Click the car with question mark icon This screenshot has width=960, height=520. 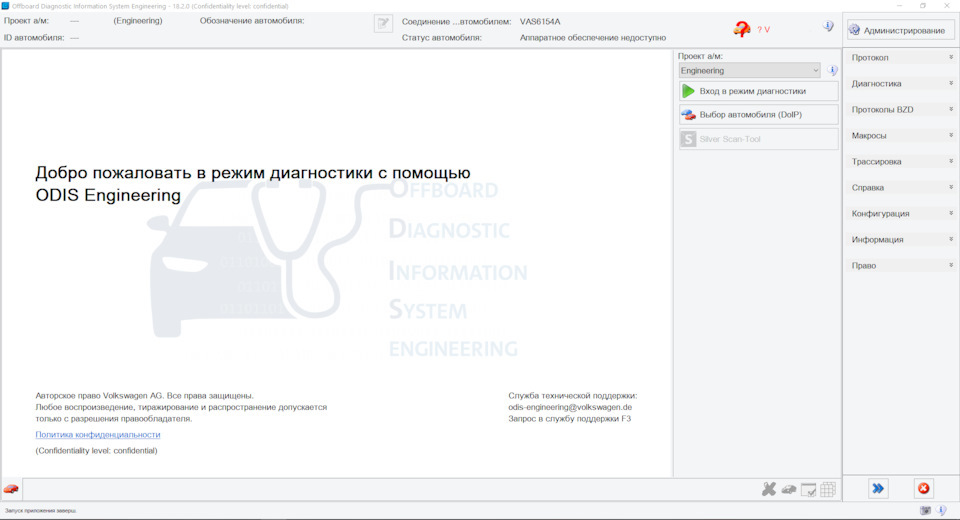point(742,28)
